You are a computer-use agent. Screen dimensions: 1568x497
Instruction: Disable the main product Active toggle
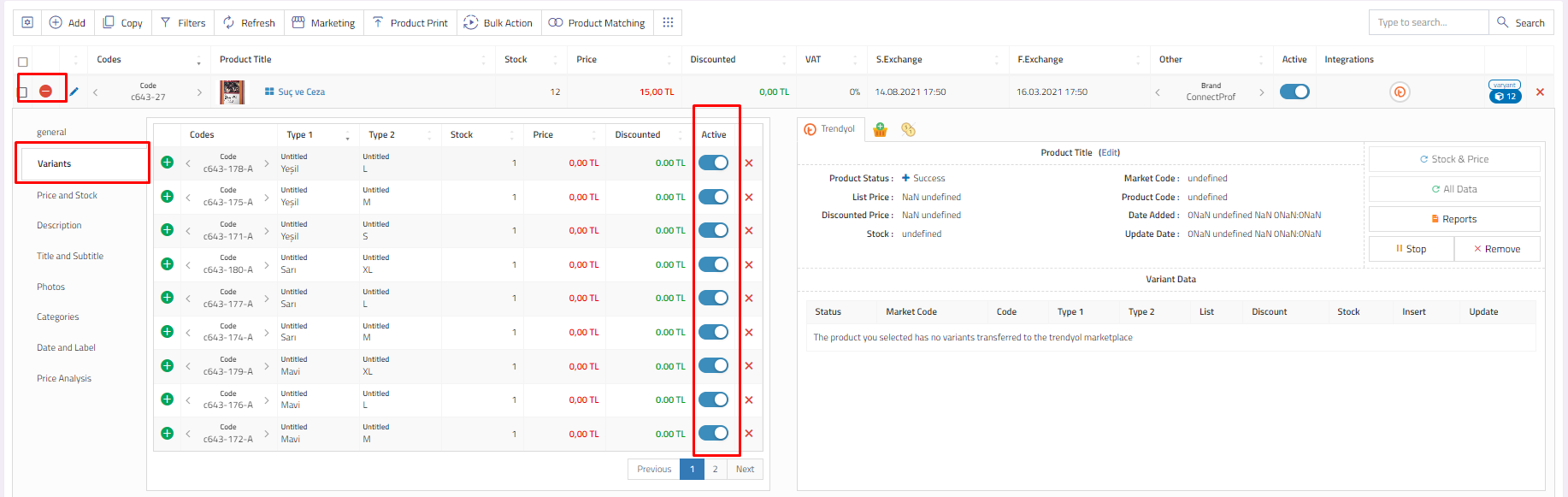1294,92
